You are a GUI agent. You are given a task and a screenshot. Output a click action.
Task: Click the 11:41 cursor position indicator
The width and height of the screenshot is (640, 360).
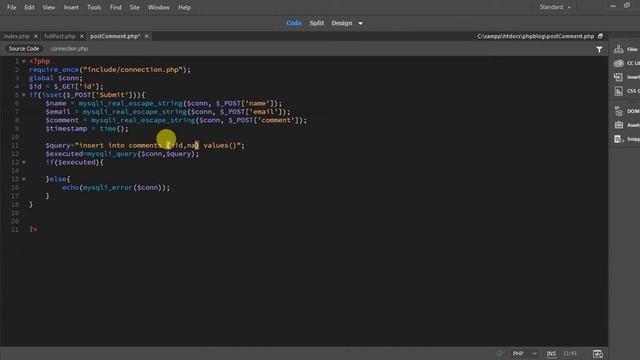(570, 353)
